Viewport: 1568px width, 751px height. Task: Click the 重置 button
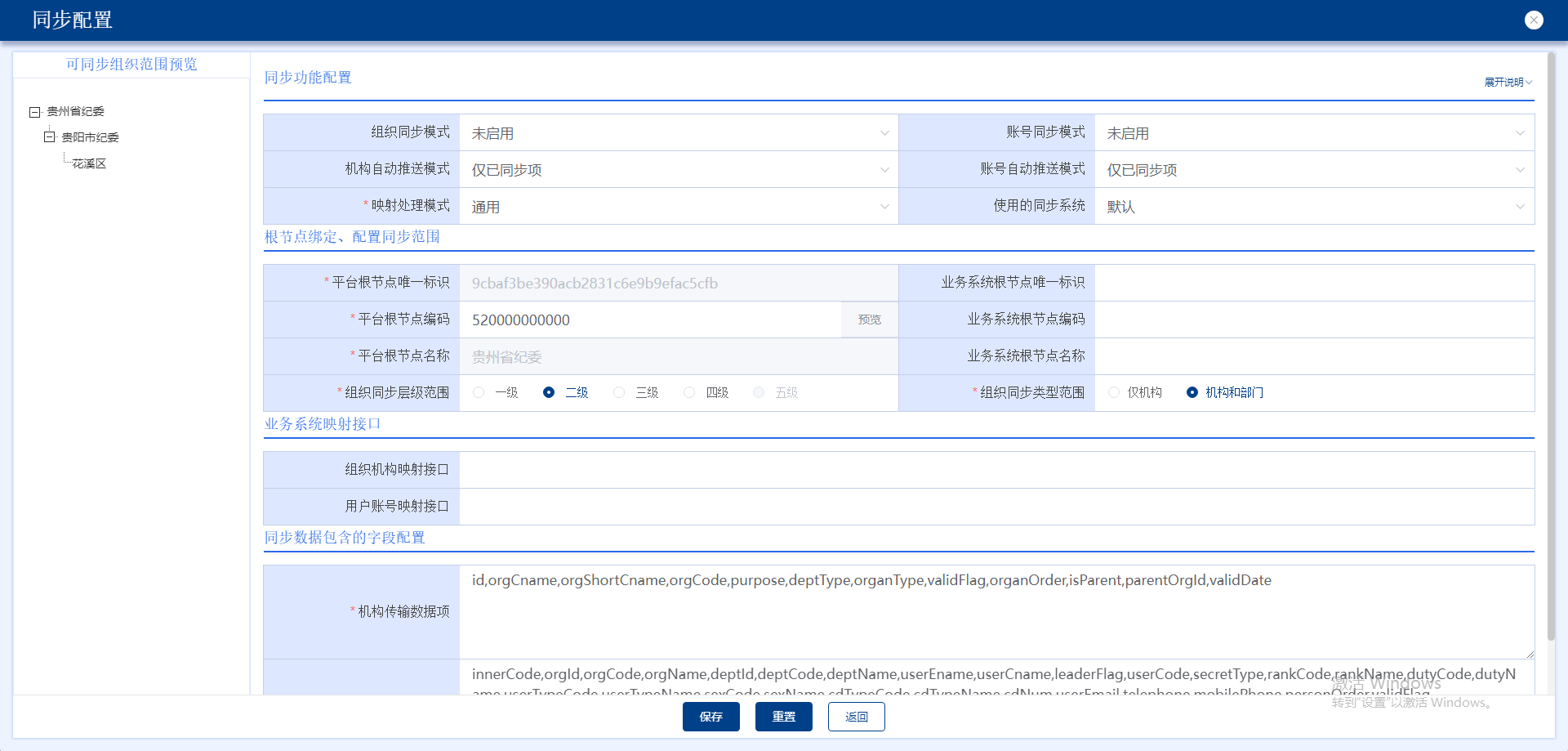[x=784, y=717]
